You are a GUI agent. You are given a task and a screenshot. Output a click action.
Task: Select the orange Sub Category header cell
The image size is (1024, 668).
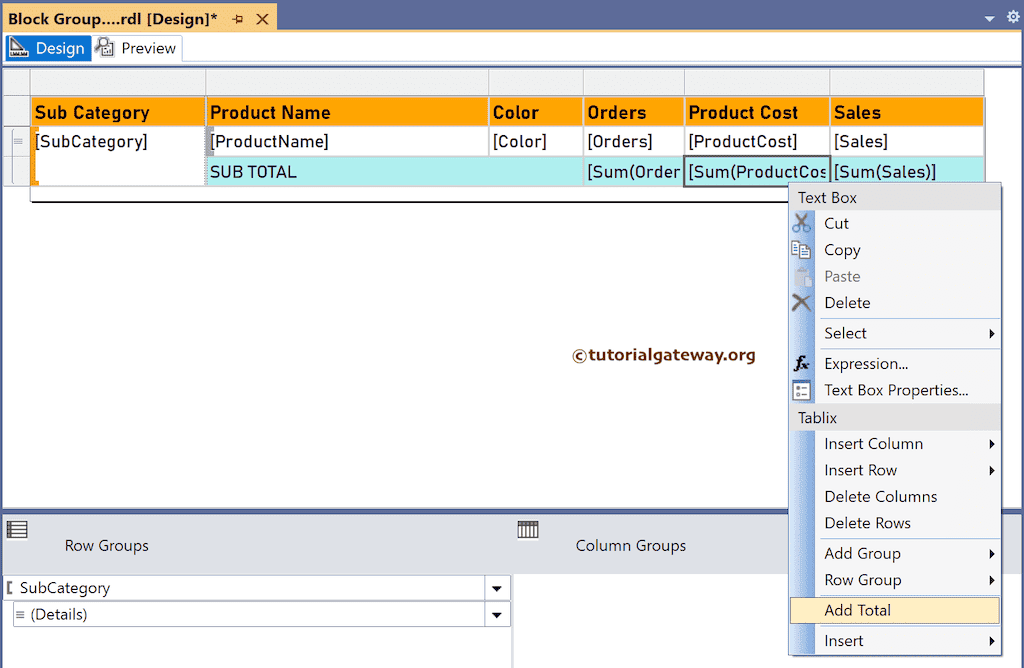[117, 111]
